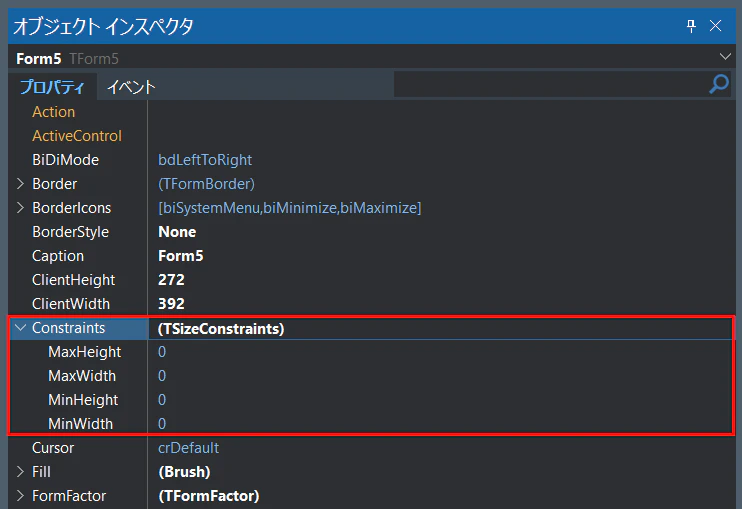742x509 pixels.
Task: Select the Cursor property name
Action: pos(53,448)
